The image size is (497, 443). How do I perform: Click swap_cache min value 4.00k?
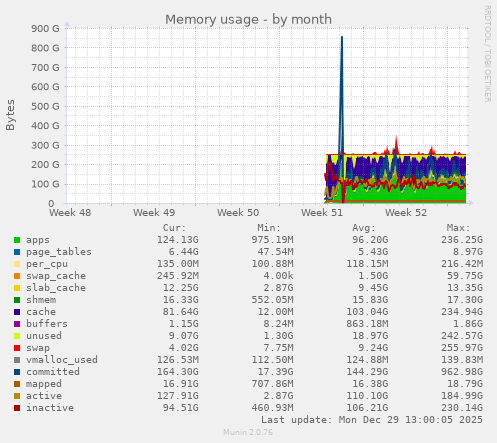point(278,276)
